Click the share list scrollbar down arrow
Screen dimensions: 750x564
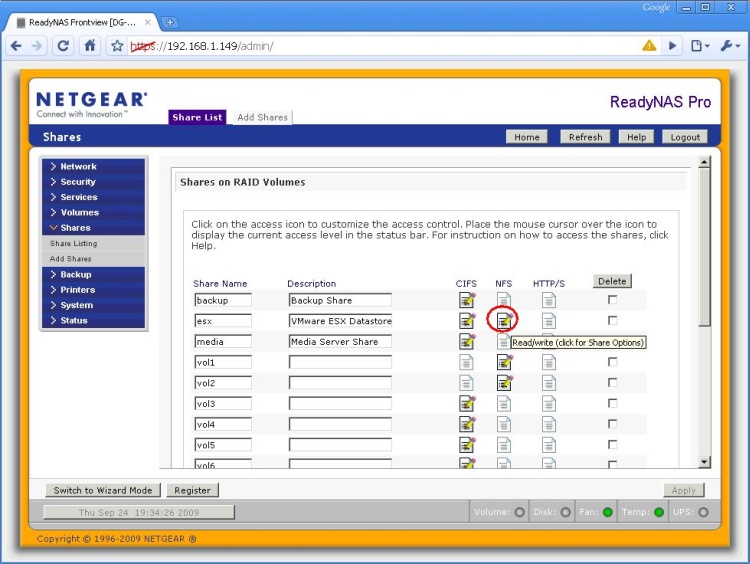pyautogui.click(x=704, y=462)
